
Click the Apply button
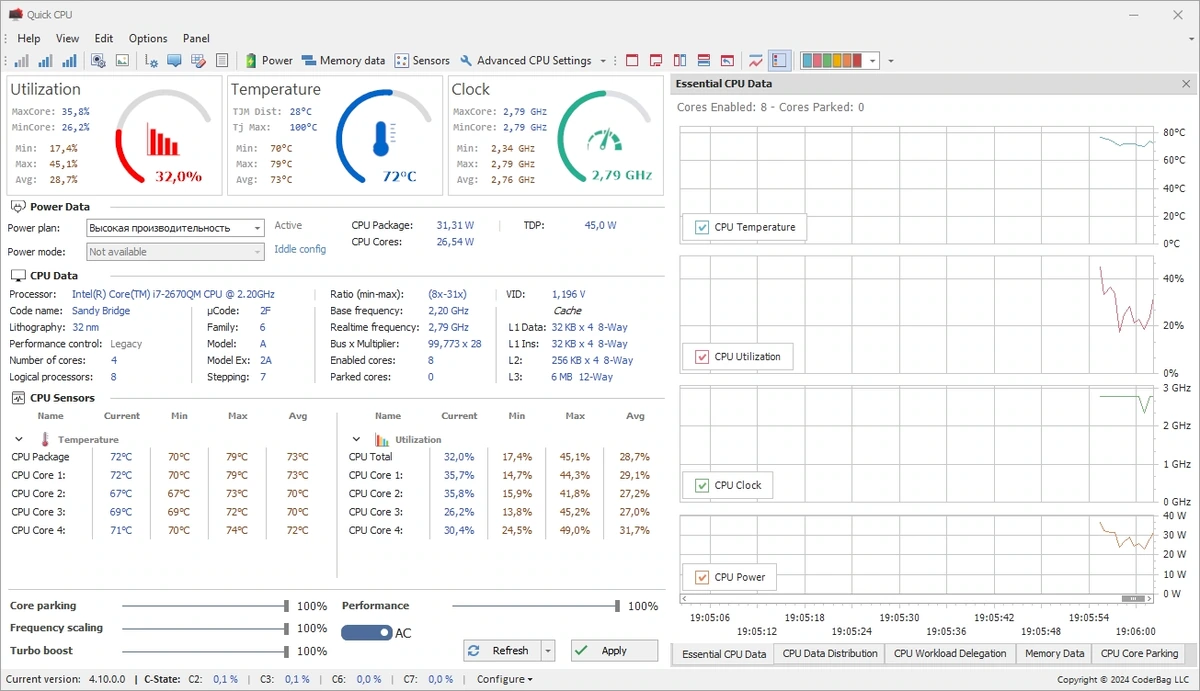point(614,651)
